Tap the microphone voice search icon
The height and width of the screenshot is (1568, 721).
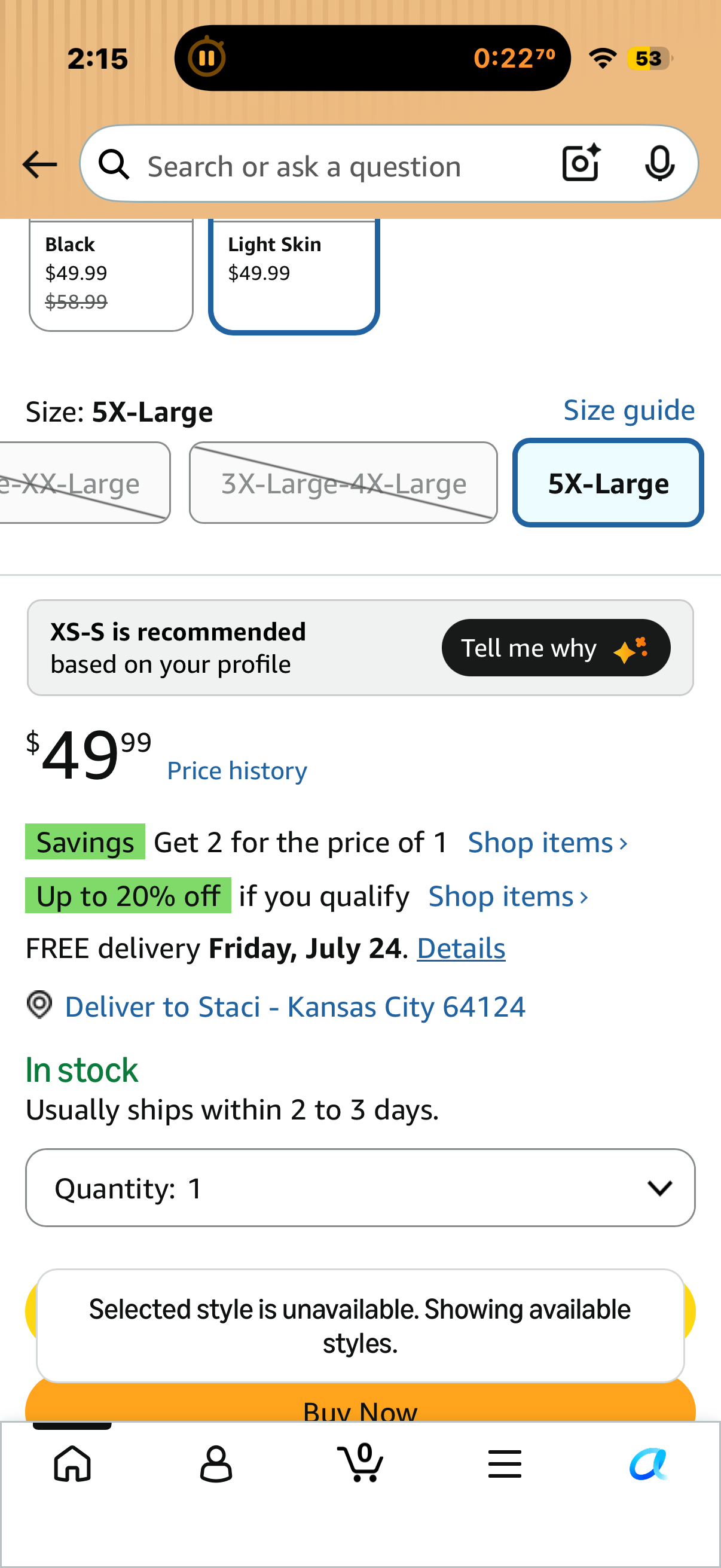pos(659,163)
